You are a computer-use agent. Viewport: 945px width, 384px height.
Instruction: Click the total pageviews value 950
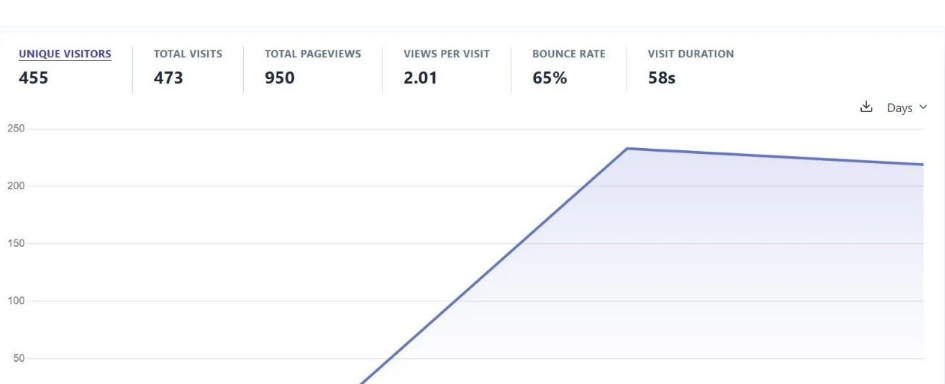click(280, 78)
